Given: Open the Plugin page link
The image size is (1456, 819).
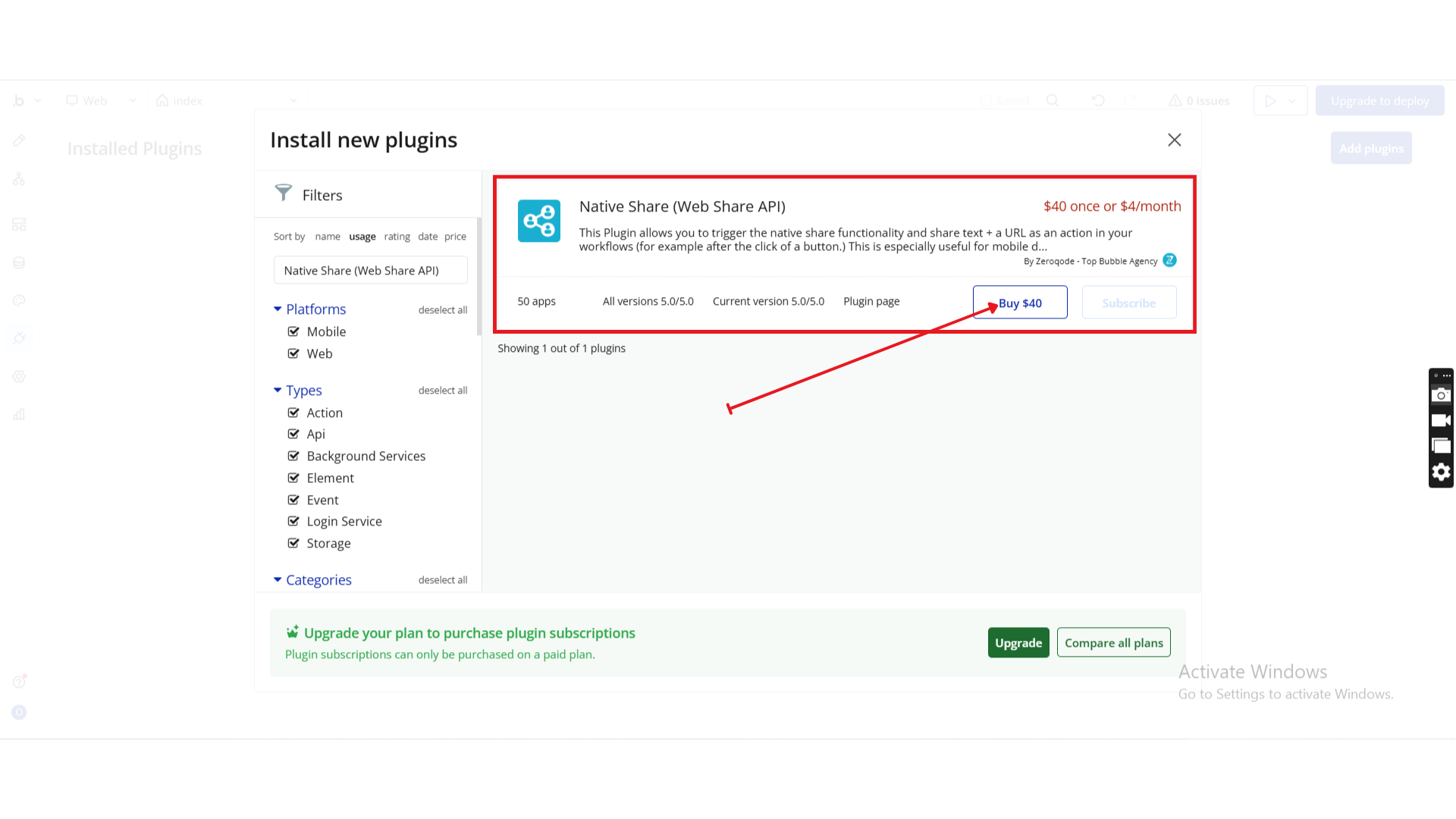Looking at the screenshot, I should coord(871,301).
